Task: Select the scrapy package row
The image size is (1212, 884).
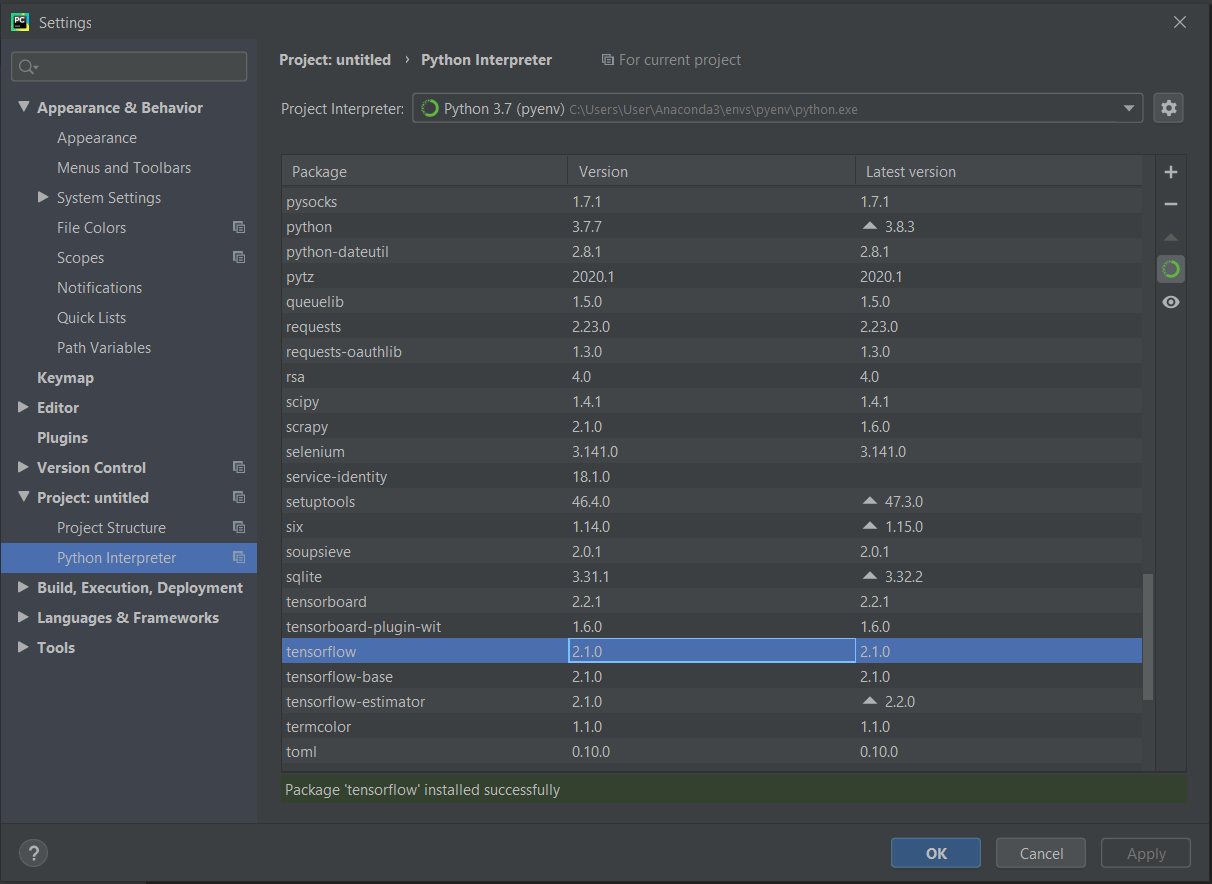Action: pyautogui.click(x=712, y=427)
